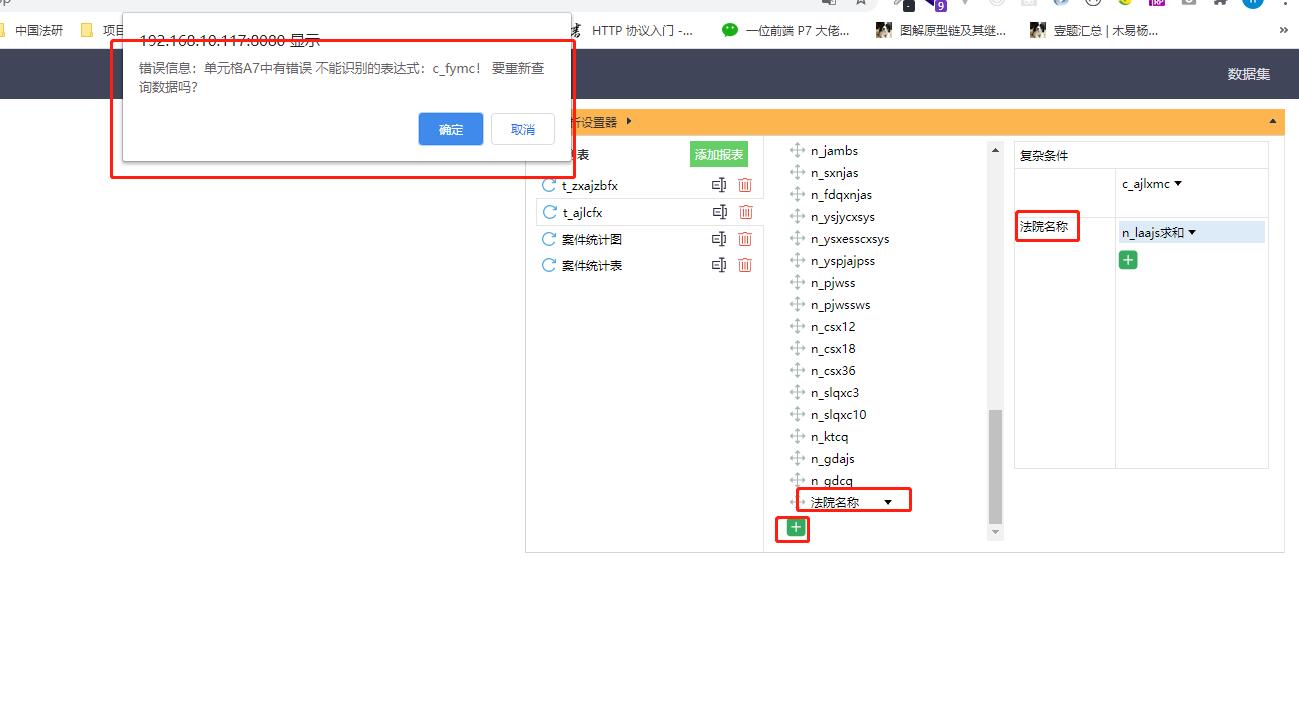Click the field list scroll-down arrow
Image resolution: width=1299 pixels, height=705 pixels.
tap(995, 533)
